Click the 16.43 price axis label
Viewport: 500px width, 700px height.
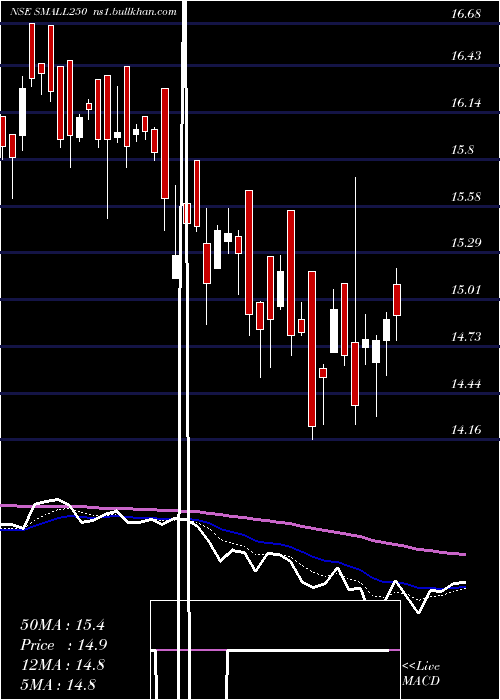click(x=466, y=56)
